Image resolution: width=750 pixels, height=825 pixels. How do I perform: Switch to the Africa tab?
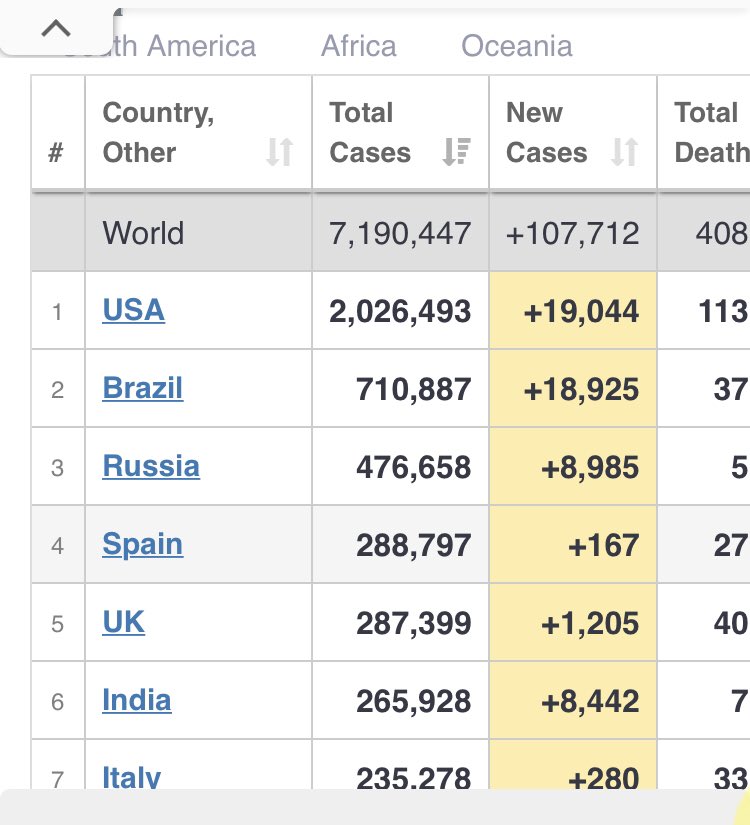click(359, 46)
